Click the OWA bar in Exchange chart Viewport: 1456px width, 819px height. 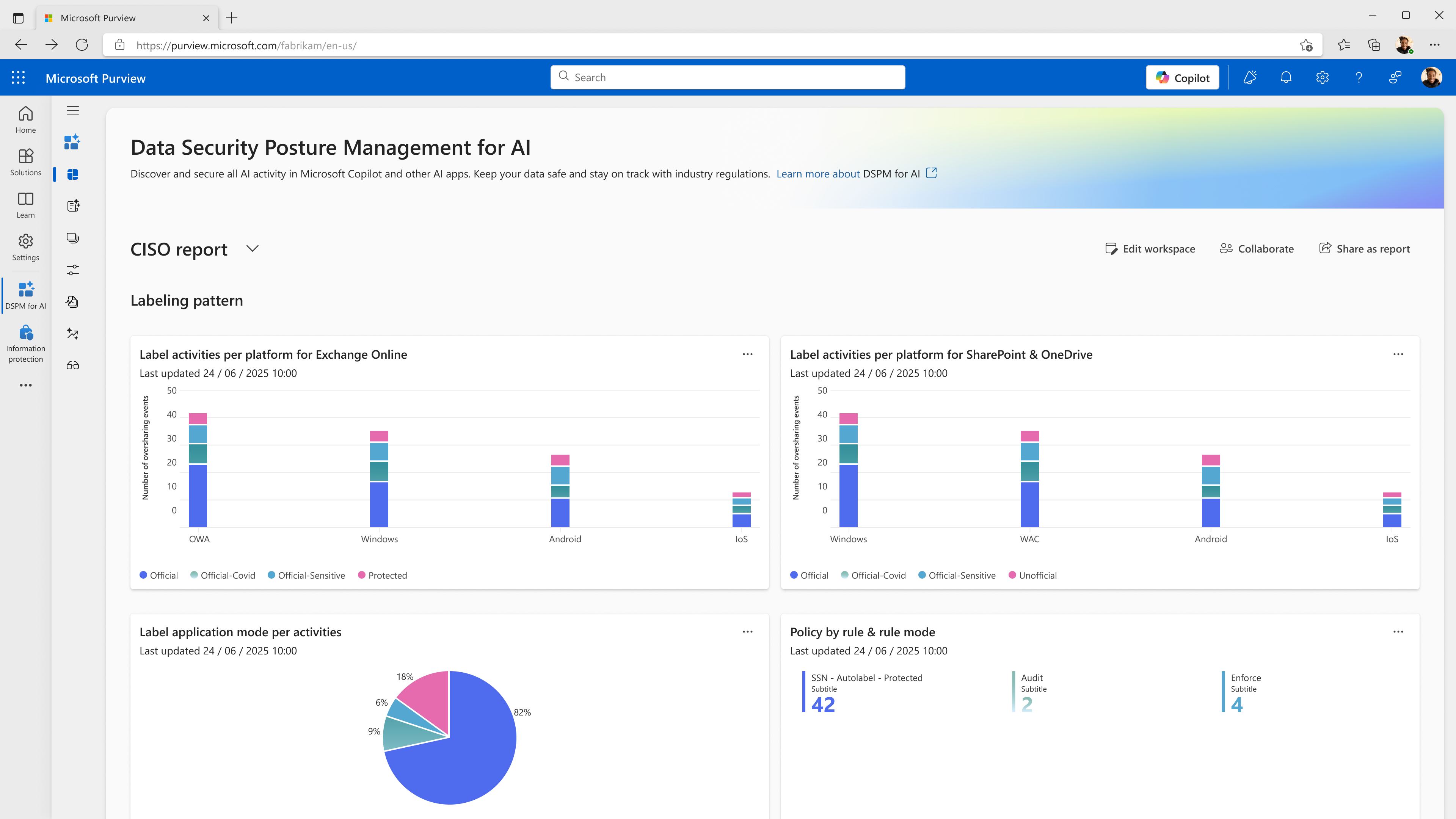click(x=198, y=470)
